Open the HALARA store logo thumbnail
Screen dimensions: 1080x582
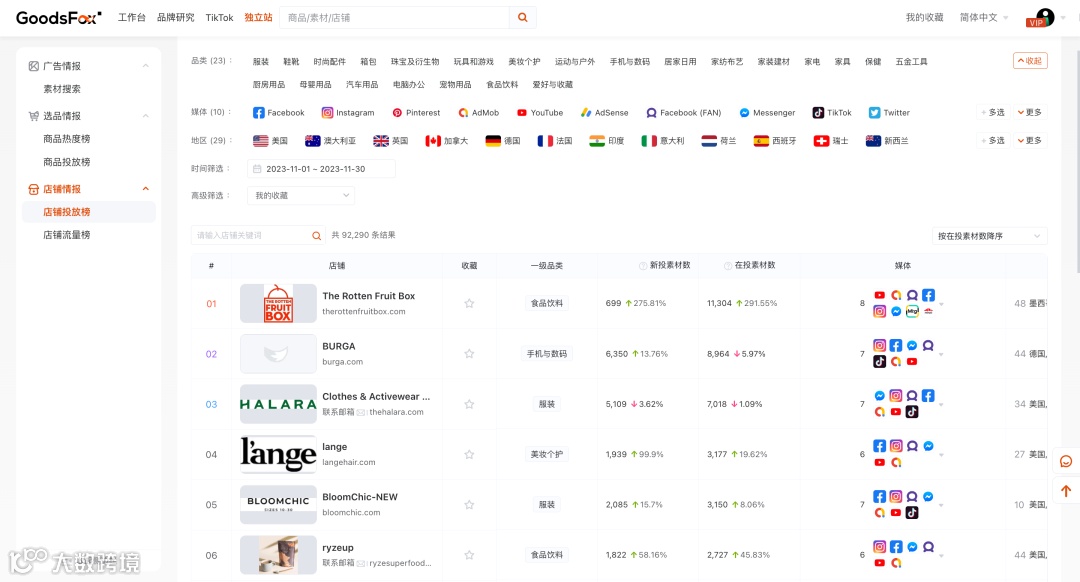point(278,404)
